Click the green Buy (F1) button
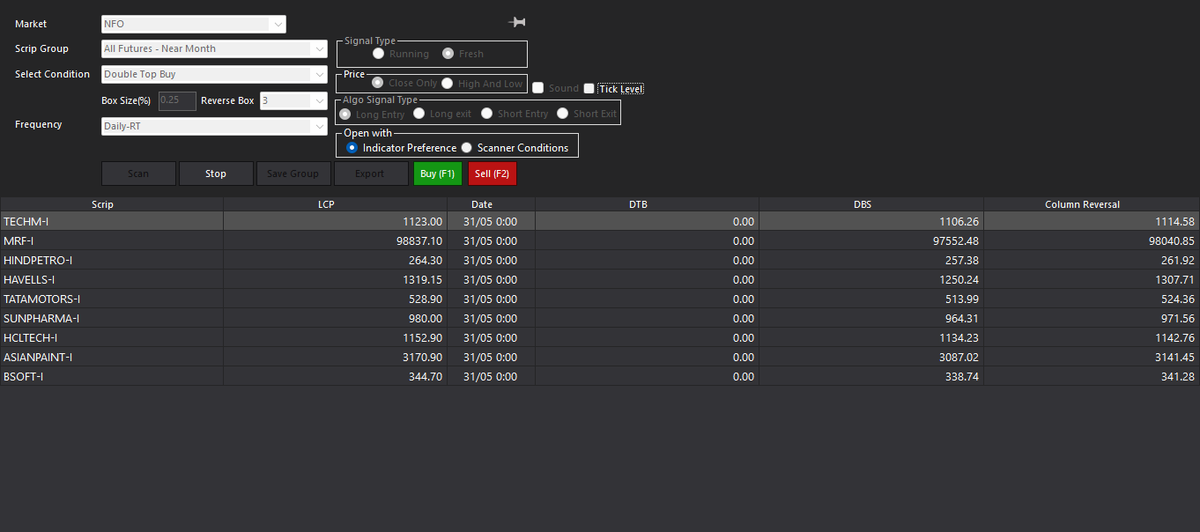 438,174
